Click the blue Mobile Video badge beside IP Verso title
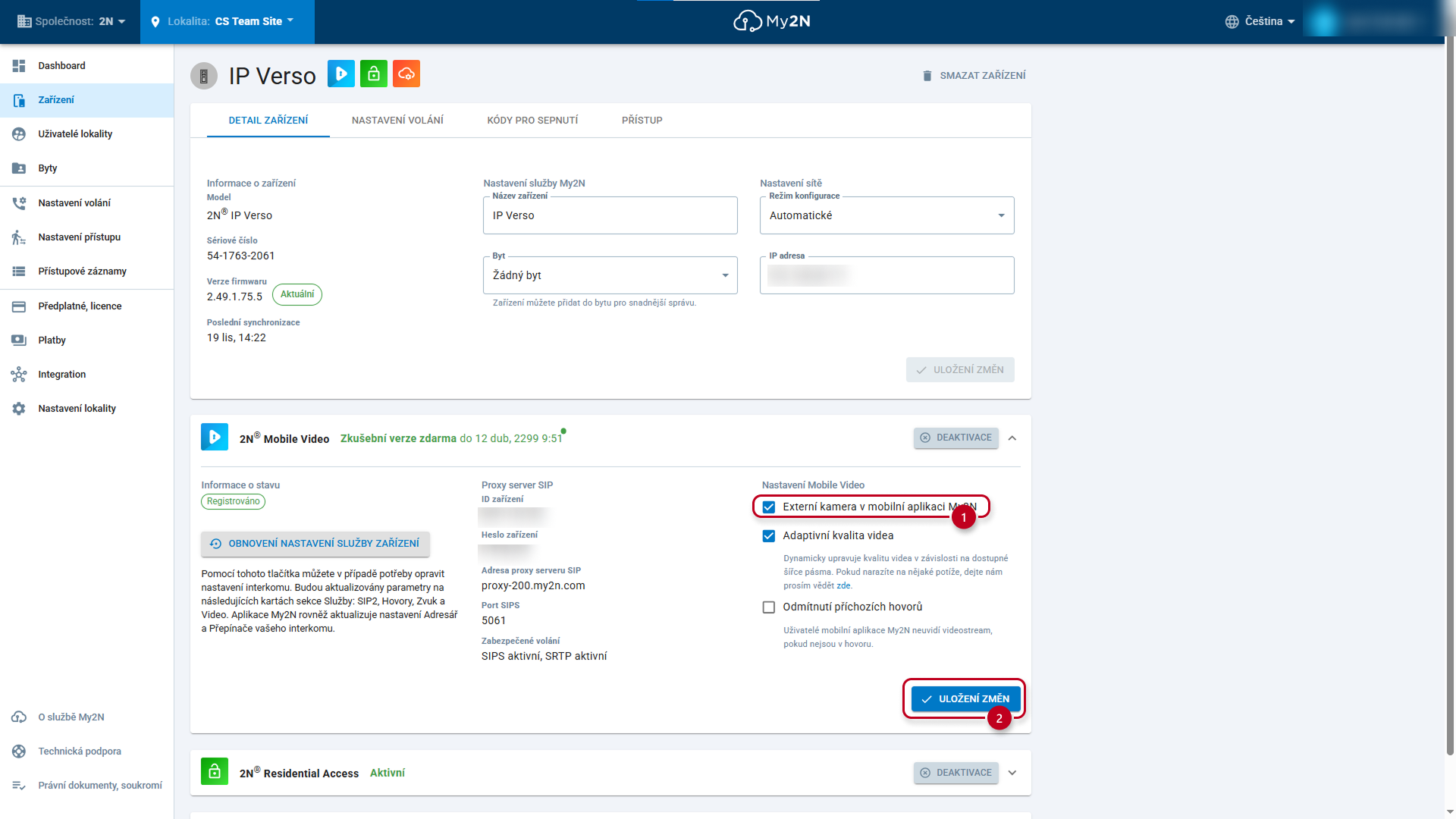The width and height of the screenshot is (1456, 819). [x=341, y=74]
